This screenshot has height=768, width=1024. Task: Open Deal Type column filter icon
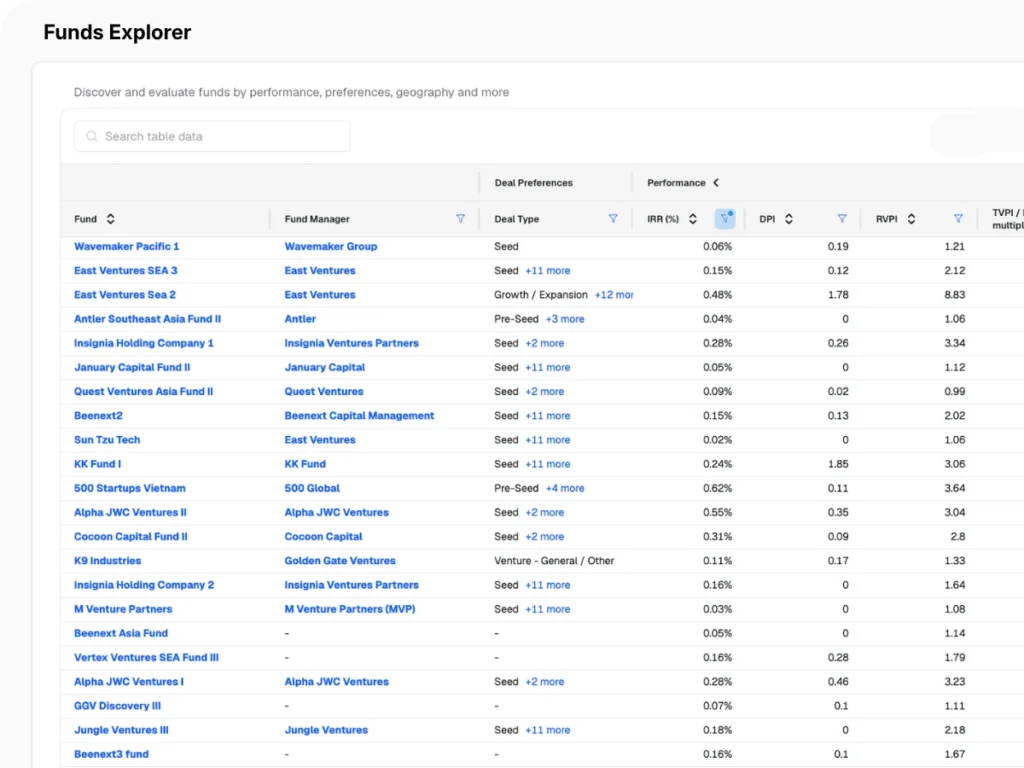pos(613,219)
